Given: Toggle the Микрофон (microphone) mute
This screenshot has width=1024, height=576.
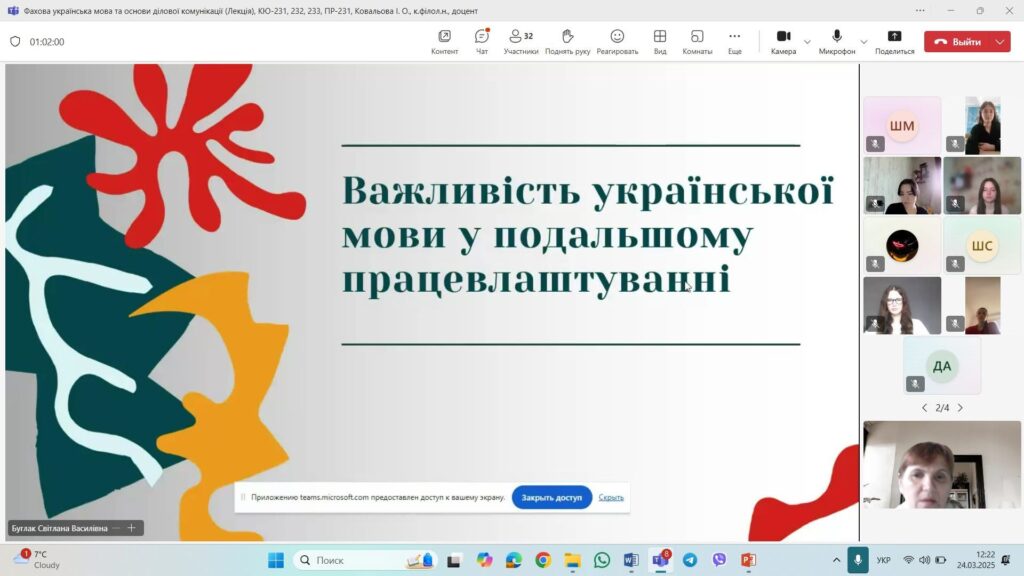Looking at the screenshot, I should 837,41.
